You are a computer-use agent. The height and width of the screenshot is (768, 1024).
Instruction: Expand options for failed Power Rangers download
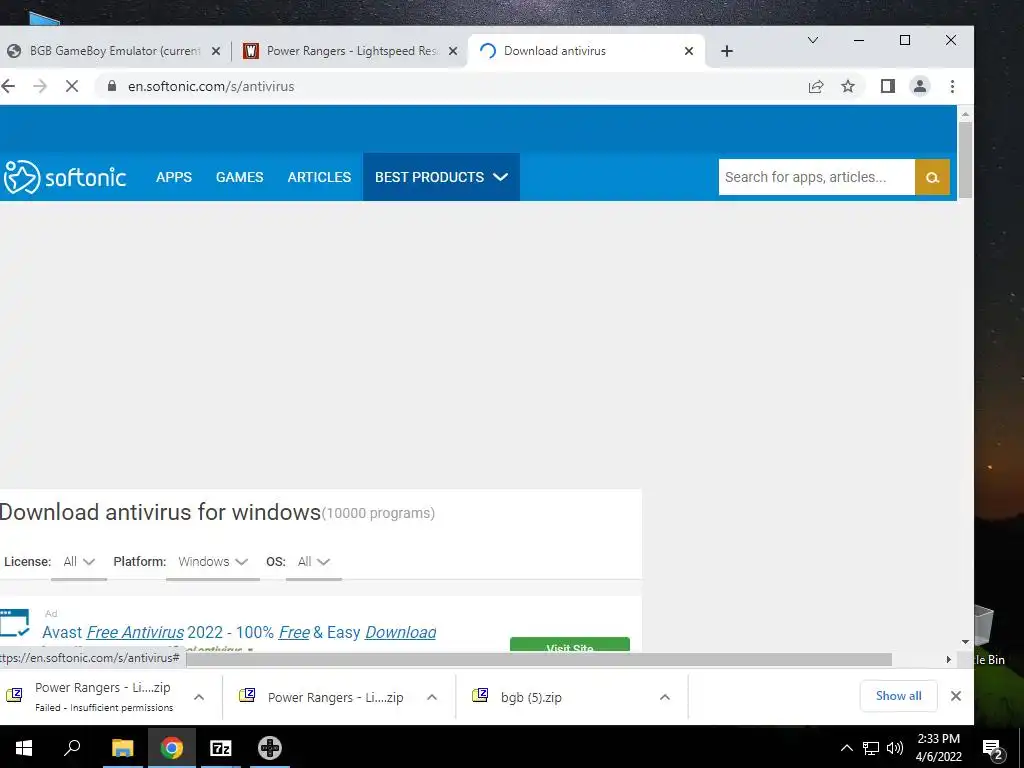(199, 697)
